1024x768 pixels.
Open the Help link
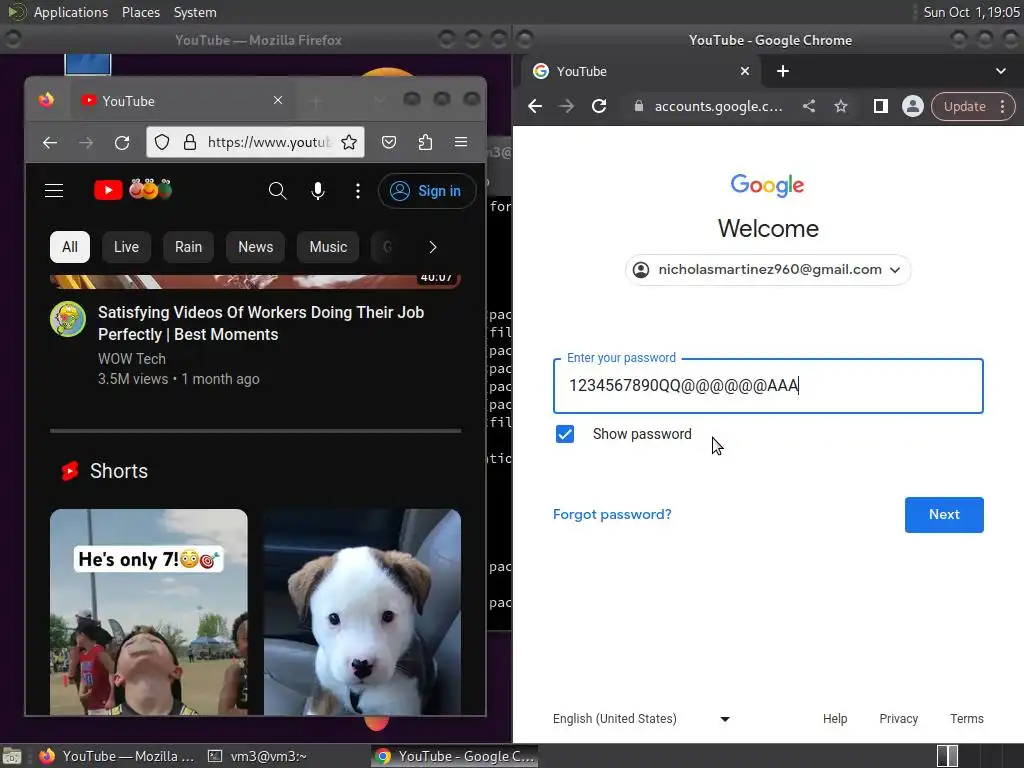point(835,719)
